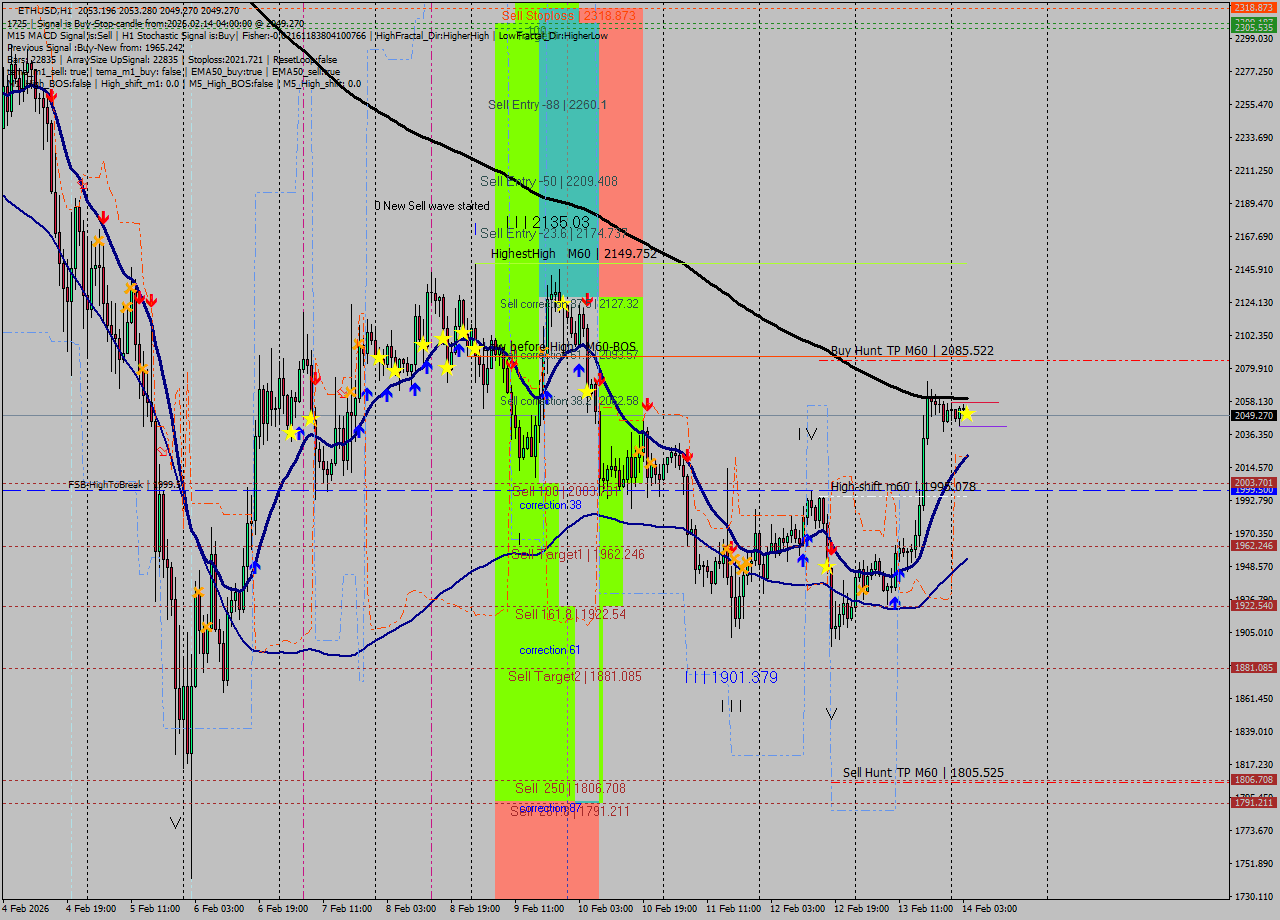
Task: Click the orange star marker near the 6 Feb low
Action: coord(205,627)
